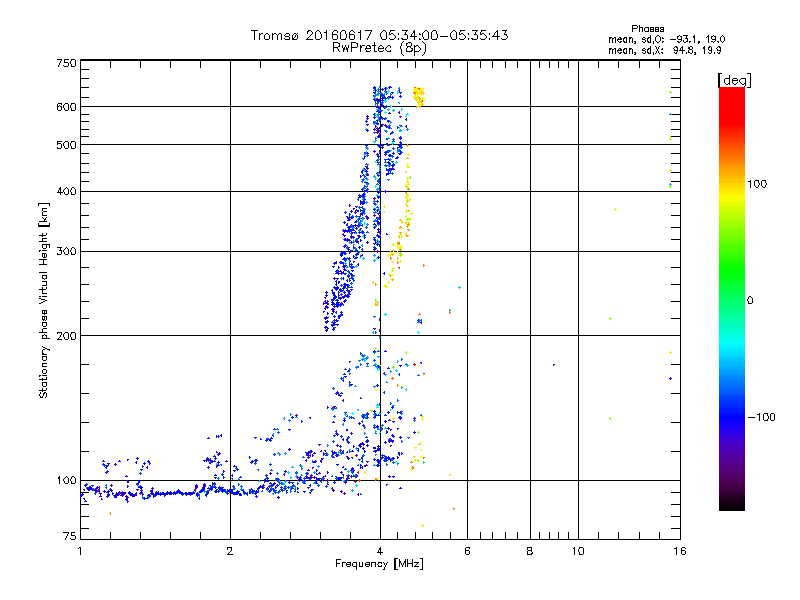The height and width of the screenshot is (600, 800).
Task: Click the black bottom of the phase colorbar
Action: point(732,503)
